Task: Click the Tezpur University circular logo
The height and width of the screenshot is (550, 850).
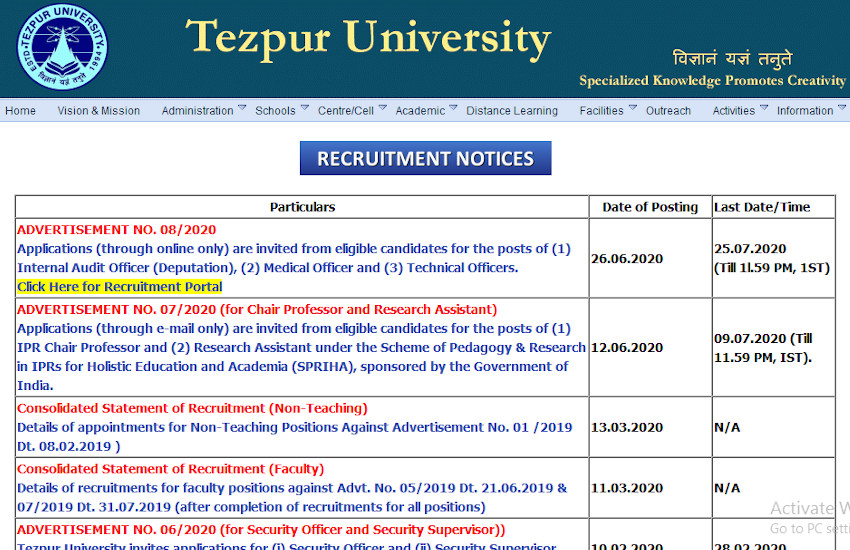Action: [62, 49]
